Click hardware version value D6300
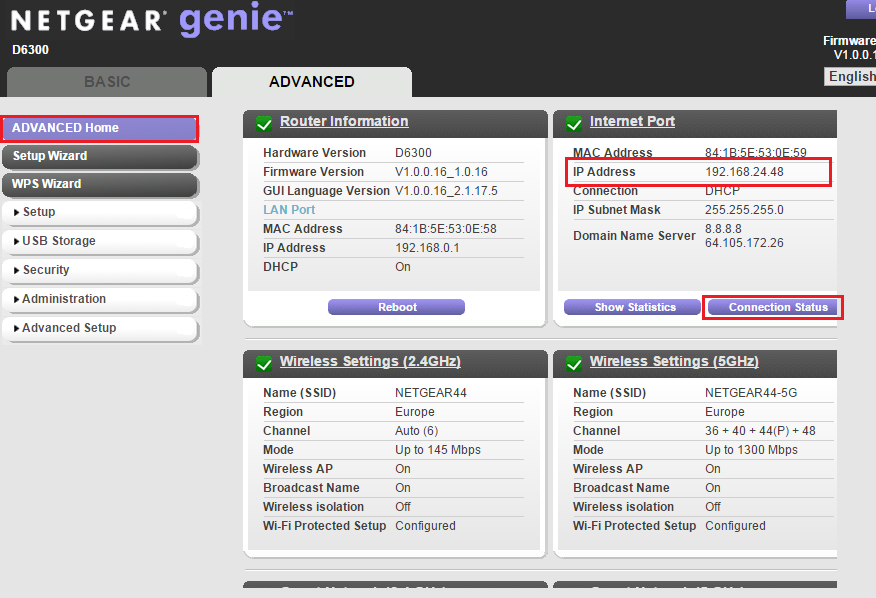This screenshot has height=598, width=876. point(413,153)
